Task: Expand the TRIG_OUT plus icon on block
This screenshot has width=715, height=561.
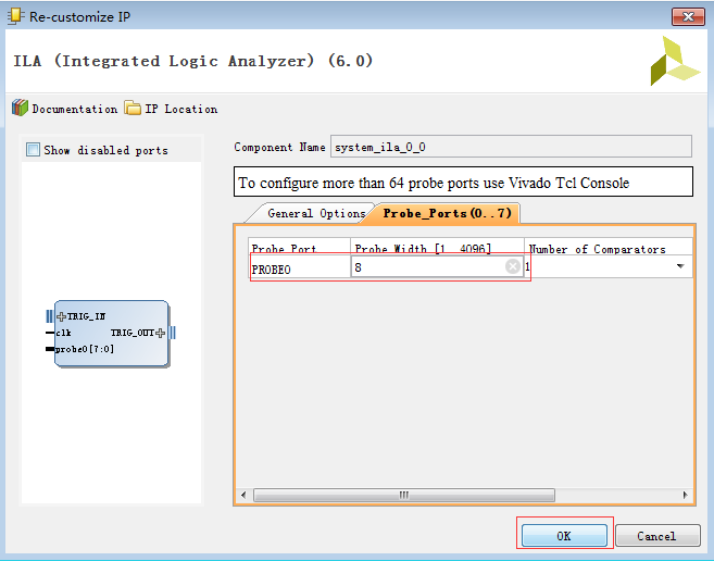Action: (160, 333)
